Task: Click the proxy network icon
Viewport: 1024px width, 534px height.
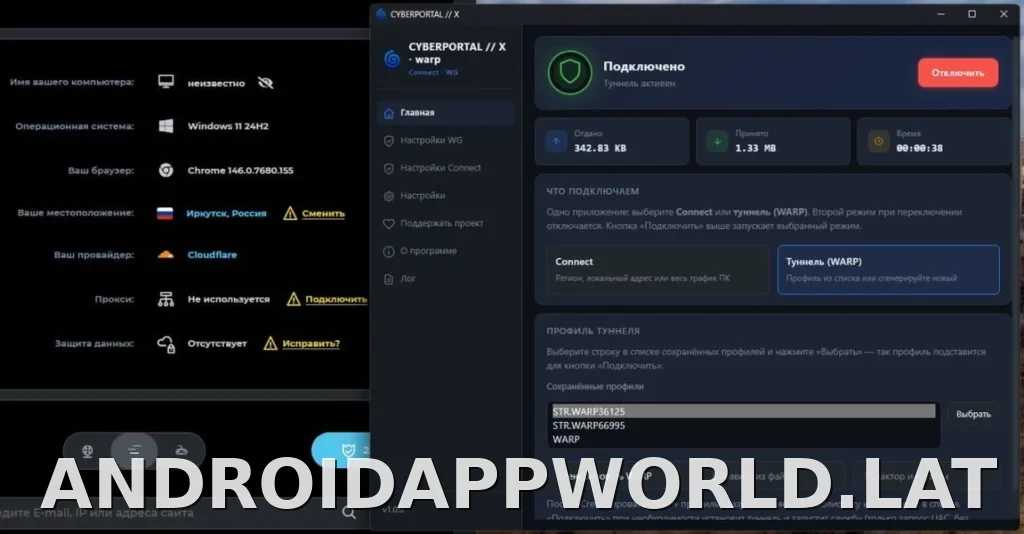Action: [166, 299]
